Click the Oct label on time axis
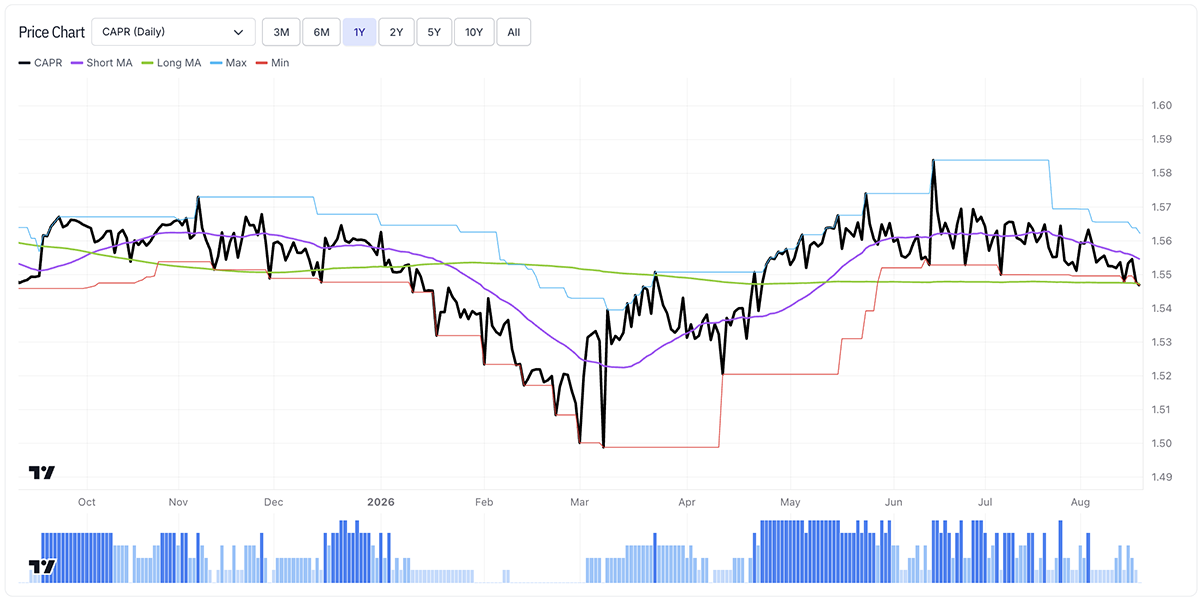 pos(87,502)
